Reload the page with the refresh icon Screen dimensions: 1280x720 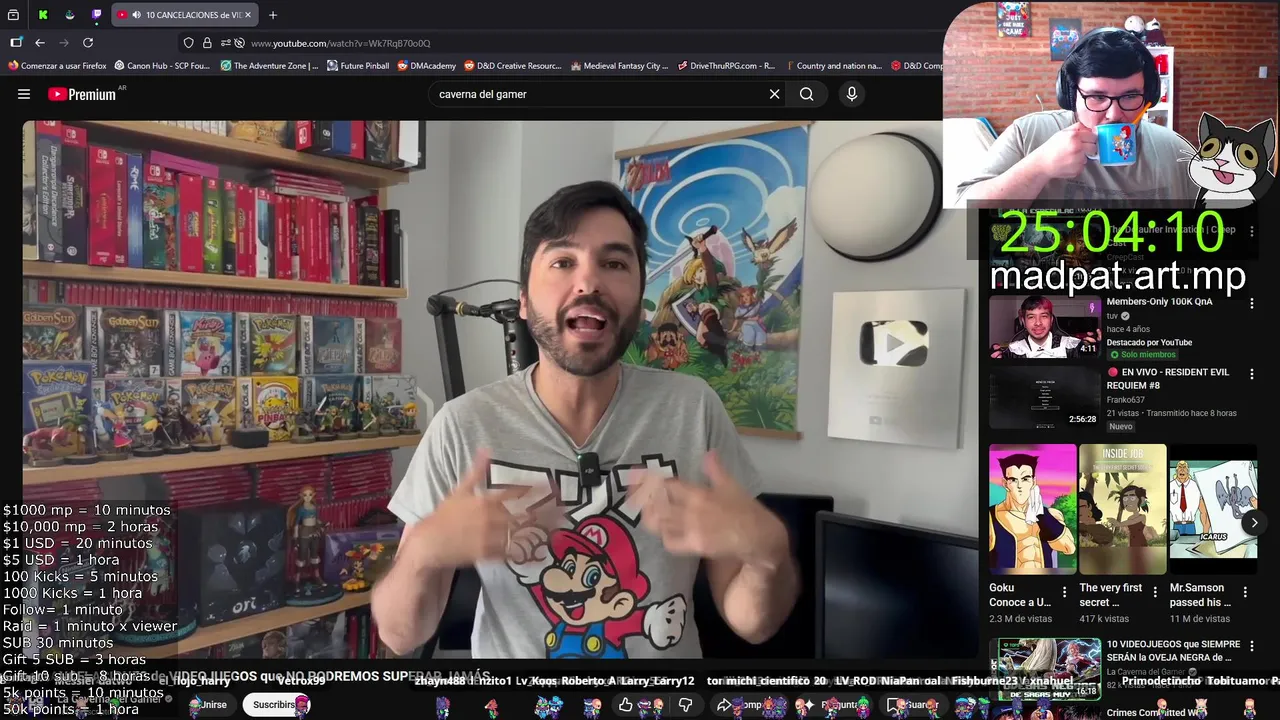88,43
